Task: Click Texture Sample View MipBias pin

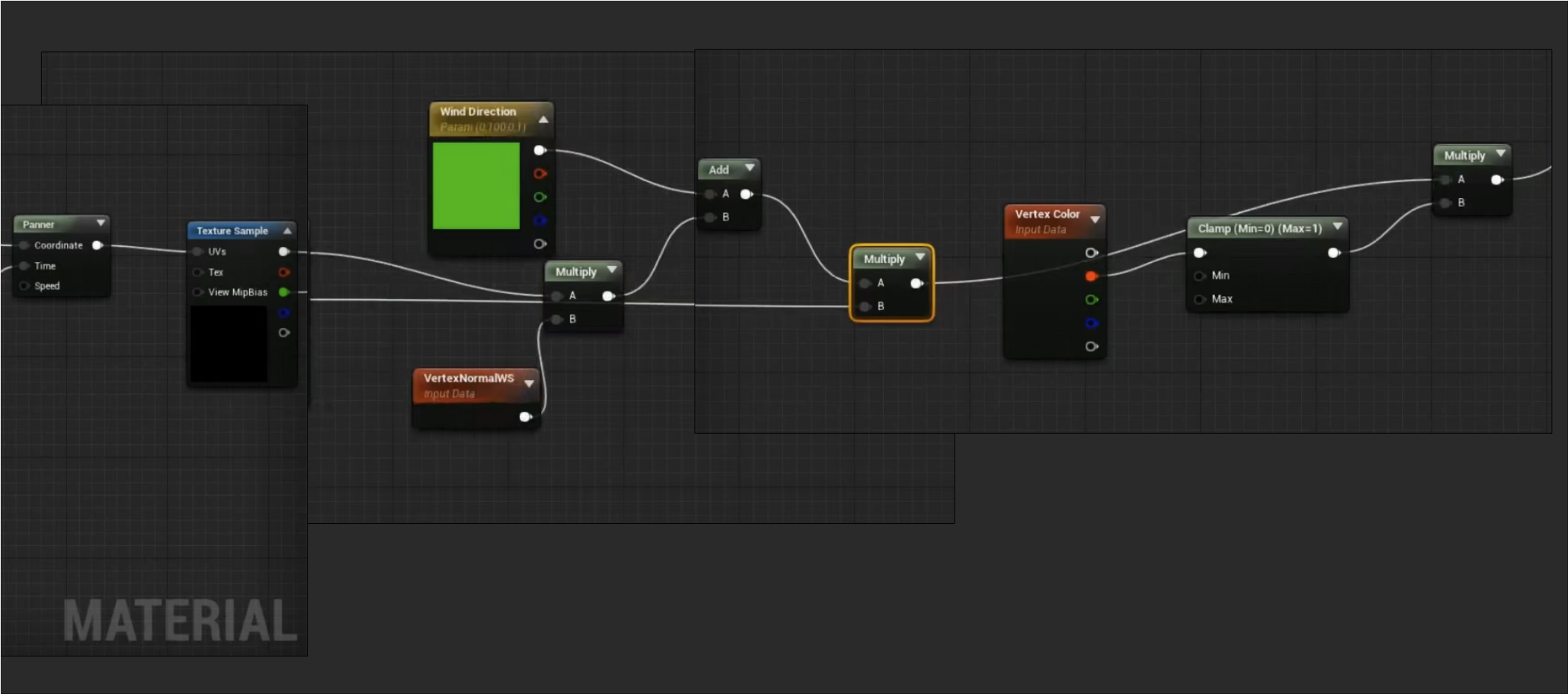Action: [198, 292]
